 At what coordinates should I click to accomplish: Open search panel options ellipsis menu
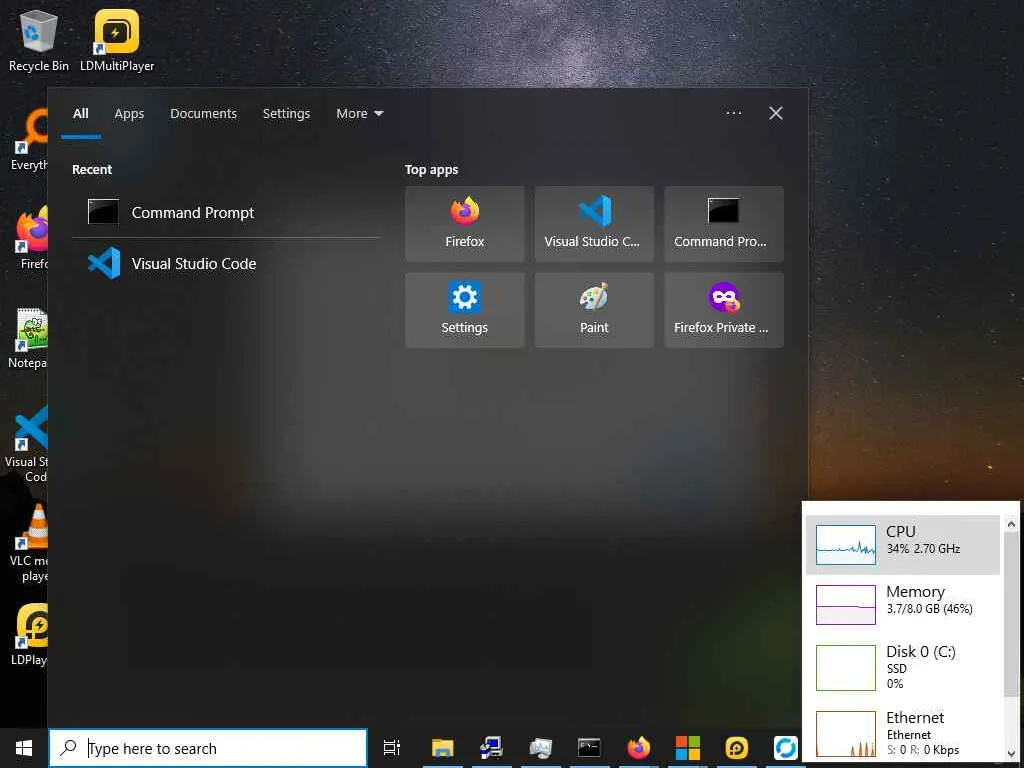733,113
